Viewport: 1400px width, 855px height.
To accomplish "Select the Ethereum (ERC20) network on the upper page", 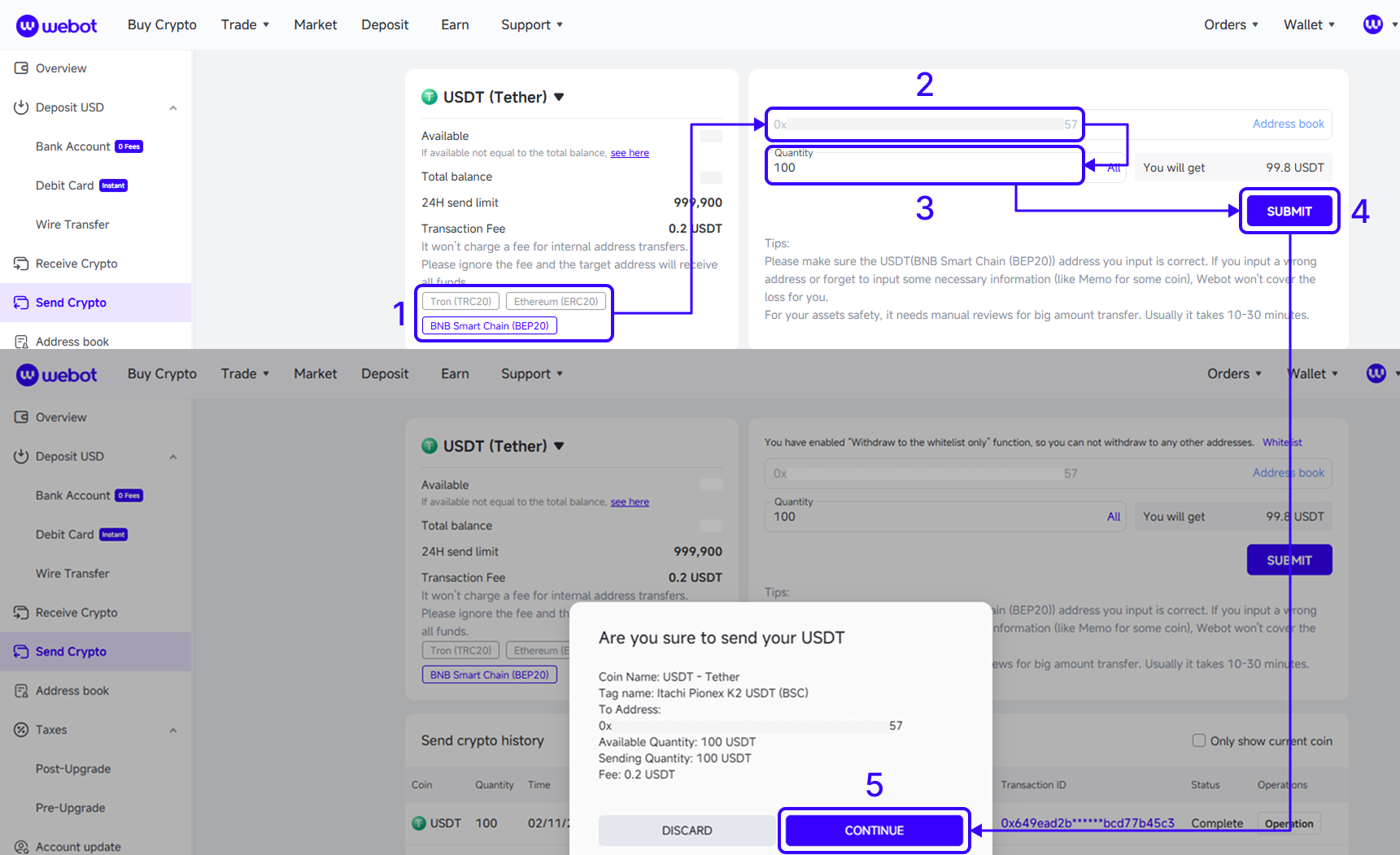I will pyautogui.click(x=556, y=301).
